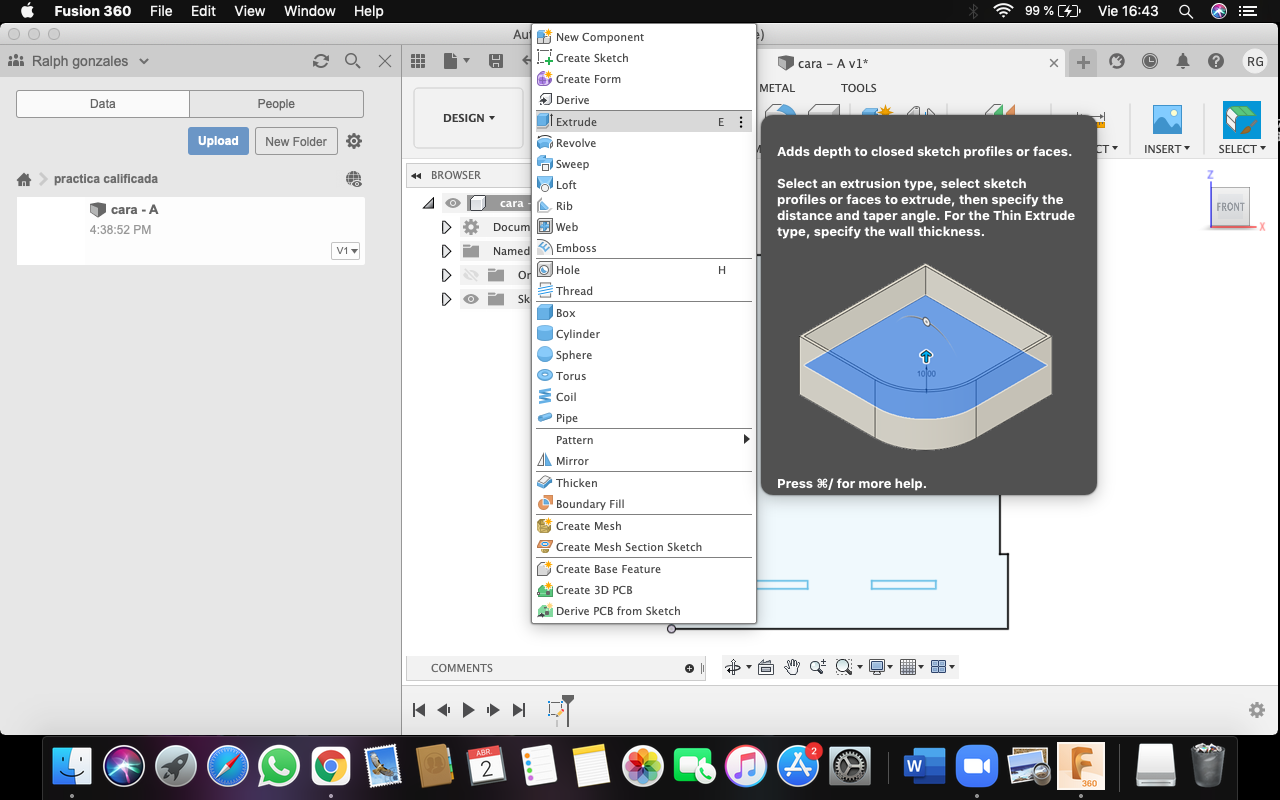Open the INSERT dropdown

coord(1167,149)
